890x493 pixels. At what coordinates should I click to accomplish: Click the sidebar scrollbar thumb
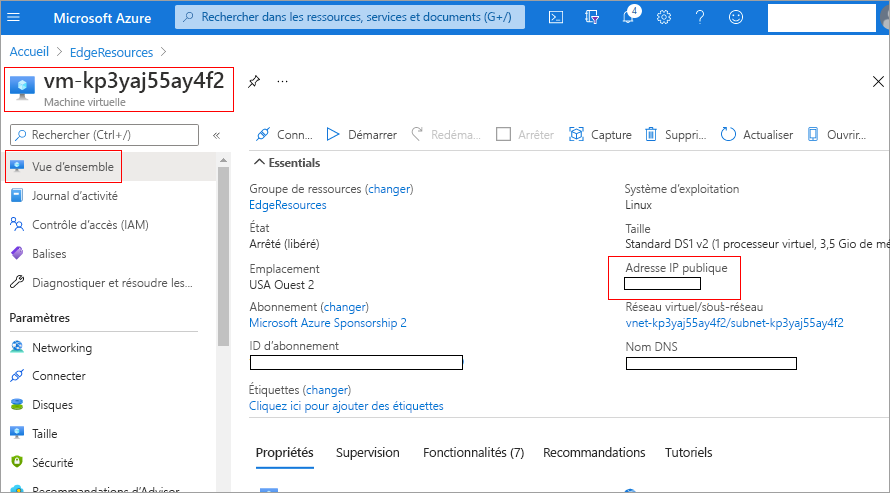(223, 256)
